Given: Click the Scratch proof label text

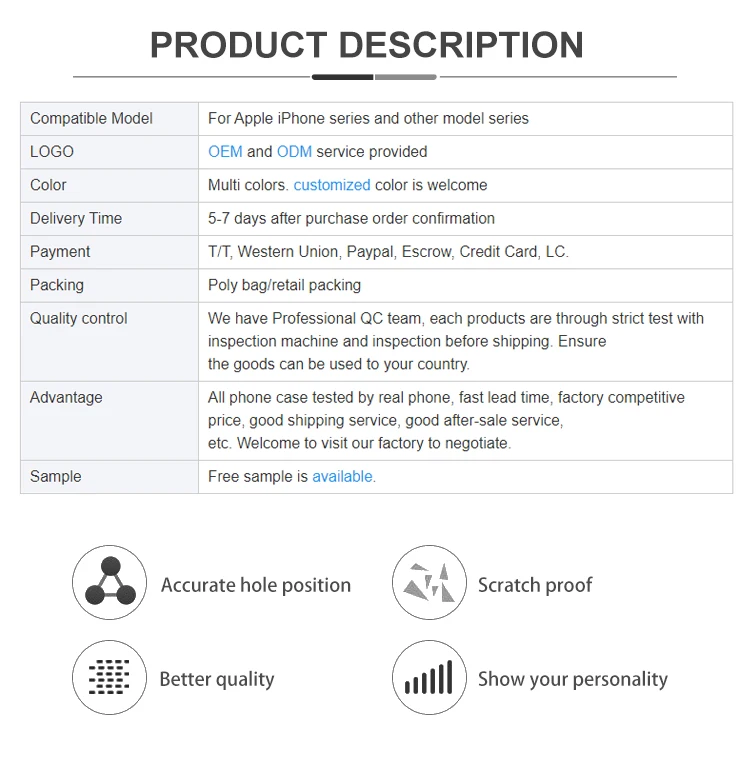Looking at the screenshot, I should [535, 585].
